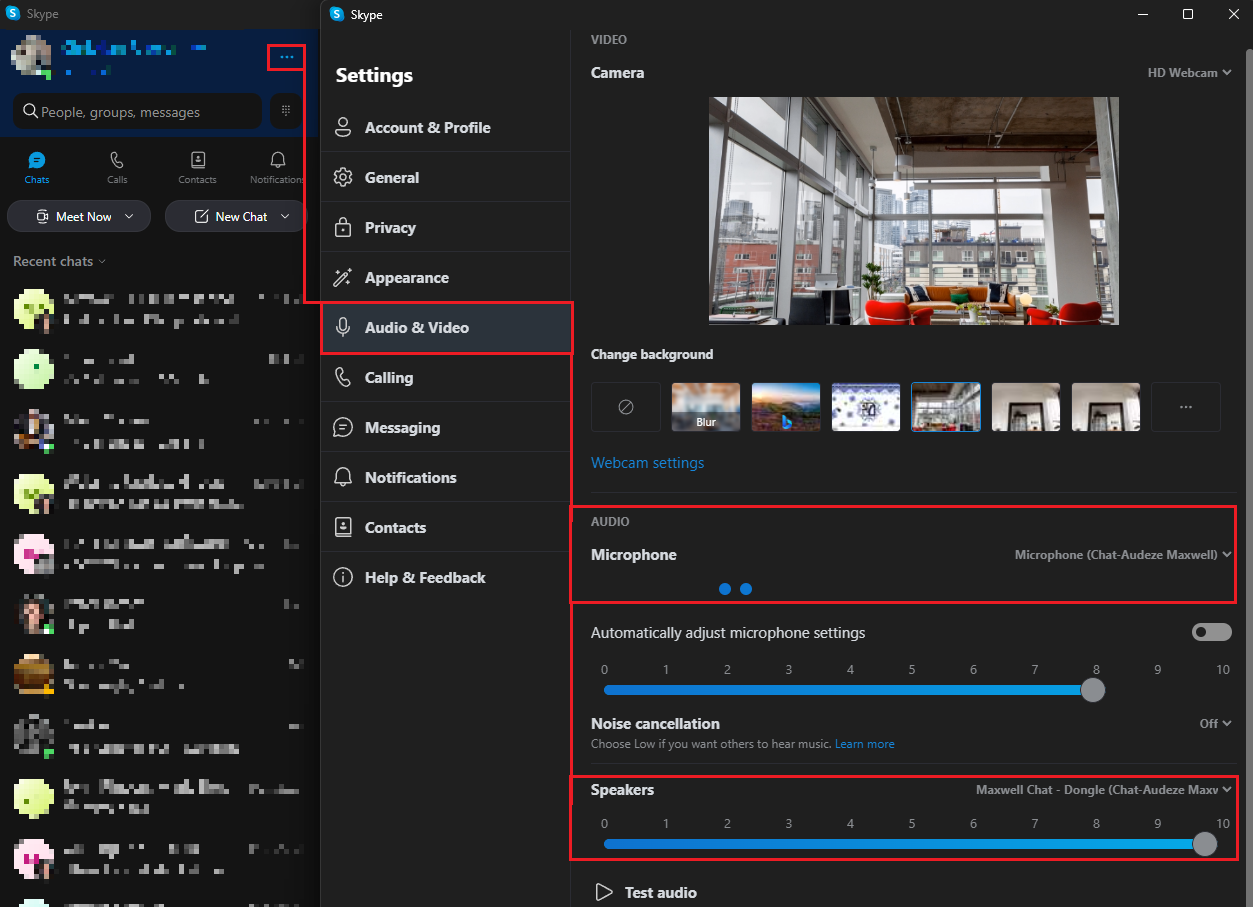This screenshot has width=1253, height=907.
Task: Open the dial pad icon next to search
Action: click(286, 111)
